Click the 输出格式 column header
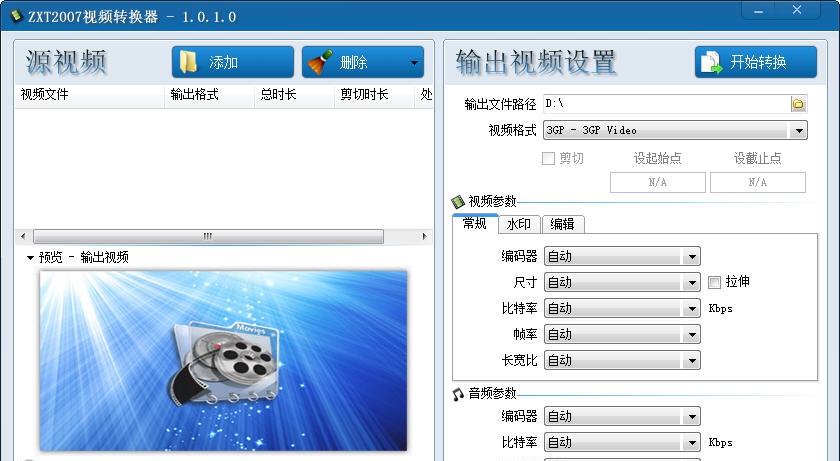Image resolution: width=840 pixels, height=461 pixels. coord(209,95)
